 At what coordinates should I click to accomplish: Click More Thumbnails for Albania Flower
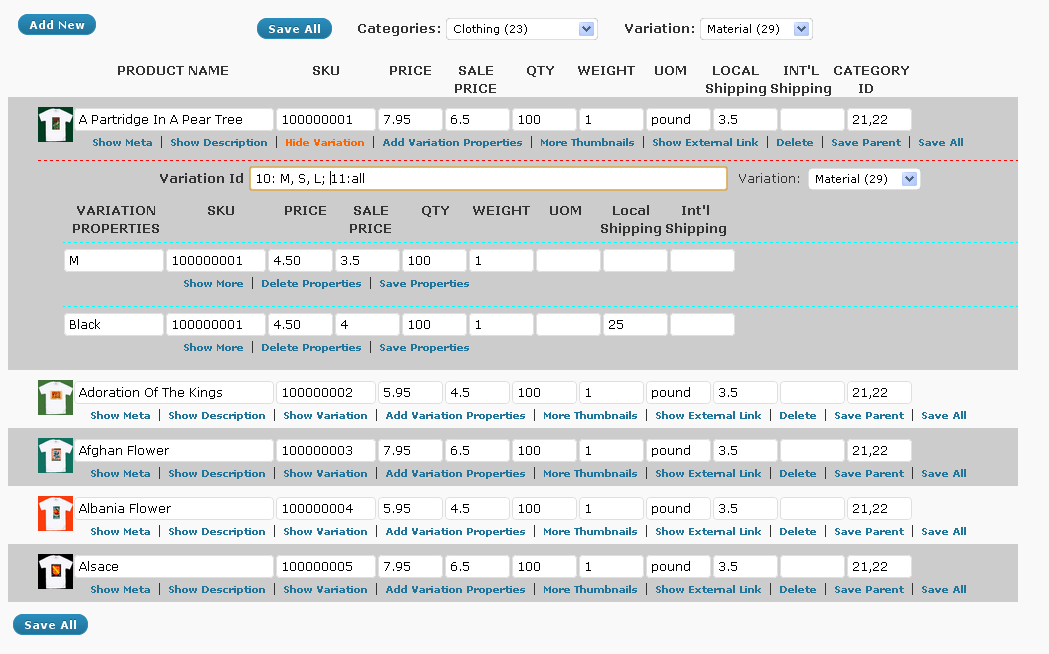point(590,532)
